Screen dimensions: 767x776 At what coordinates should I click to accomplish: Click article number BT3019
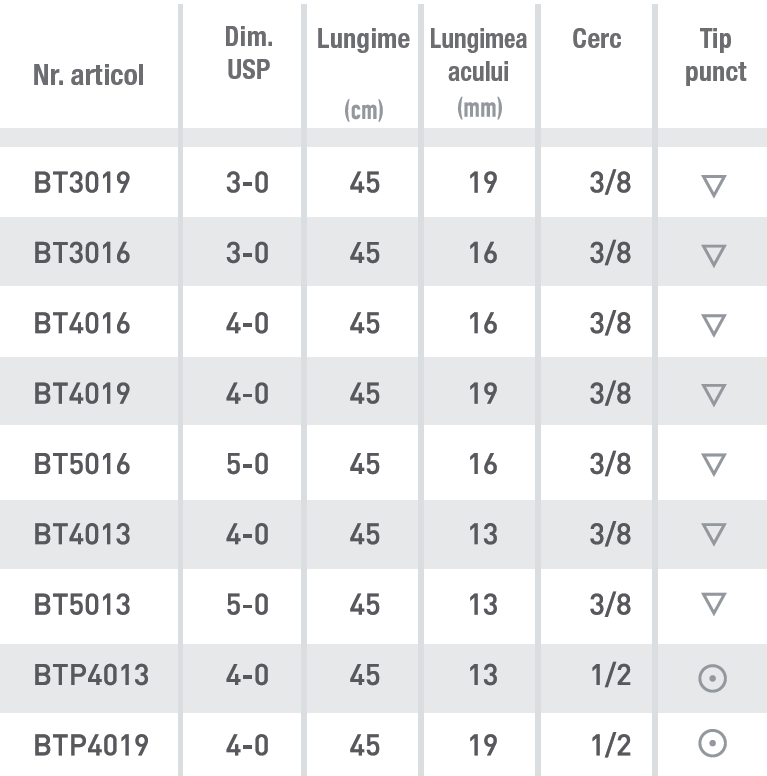tap(82, 183)
